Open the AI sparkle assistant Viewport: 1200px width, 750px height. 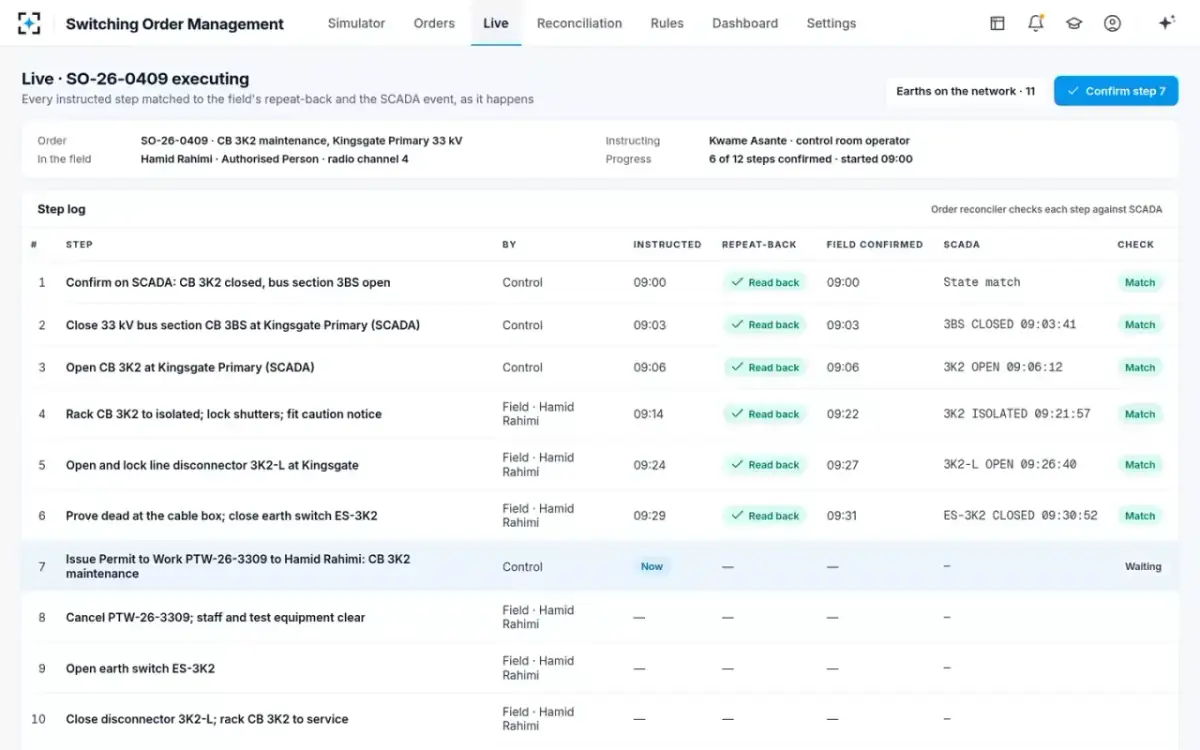(x=1166, y=23)
